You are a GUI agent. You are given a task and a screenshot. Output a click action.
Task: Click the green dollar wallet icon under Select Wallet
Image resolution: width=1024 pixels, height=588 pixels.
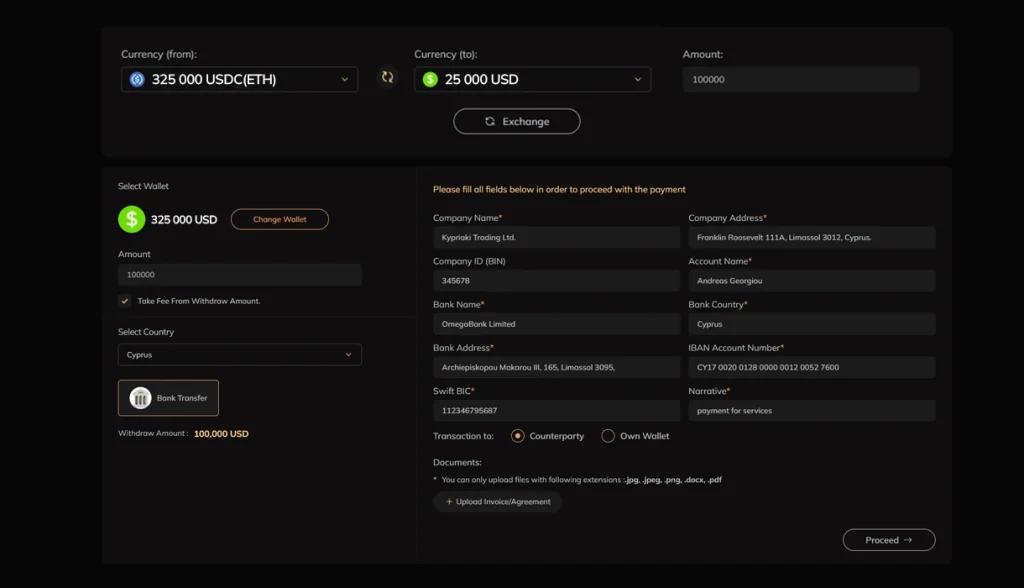pos(130,219)
